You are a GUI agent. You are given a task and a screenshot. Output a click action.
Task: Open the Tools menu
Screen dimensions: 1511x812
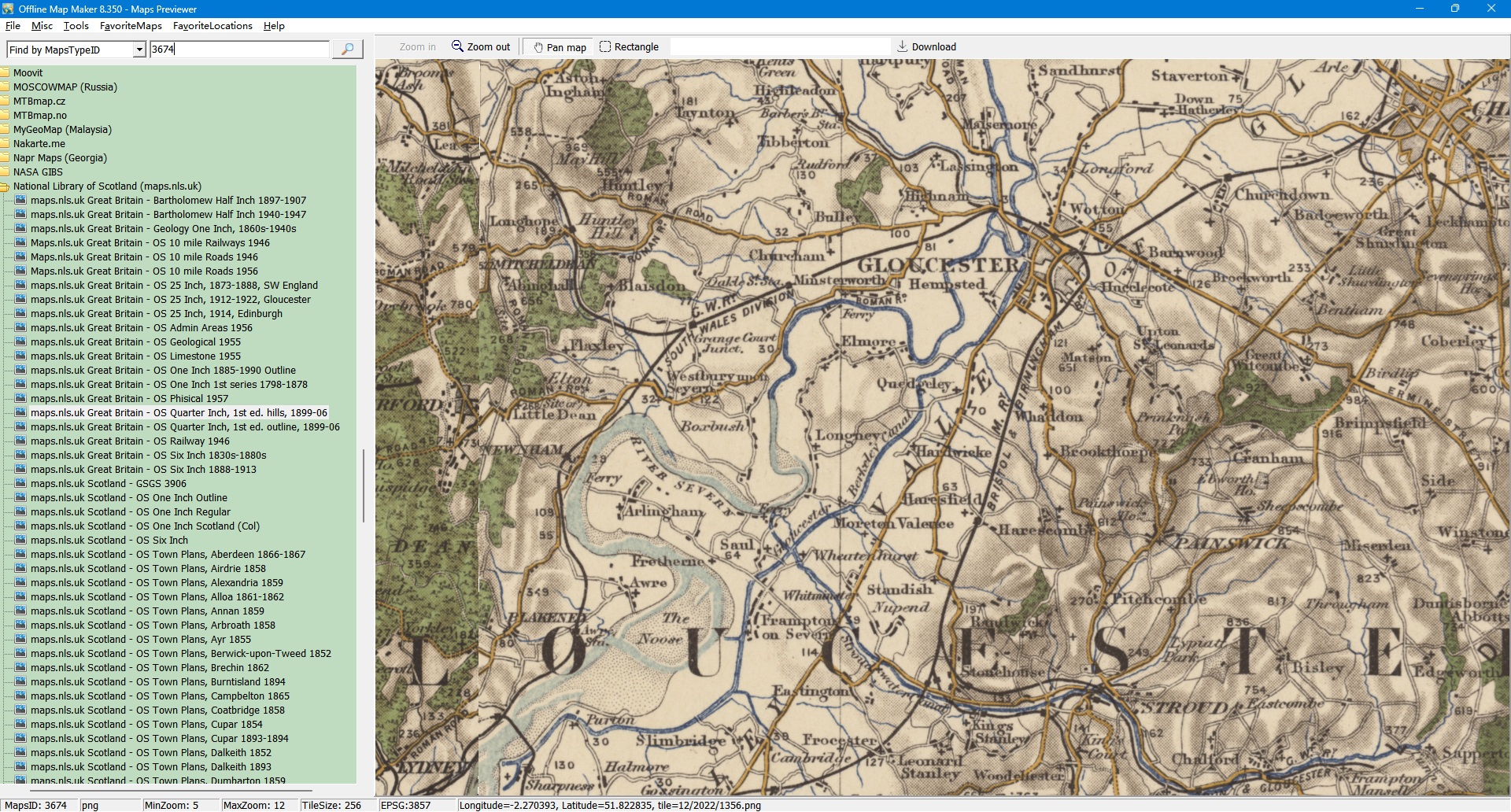click(76, 26)
